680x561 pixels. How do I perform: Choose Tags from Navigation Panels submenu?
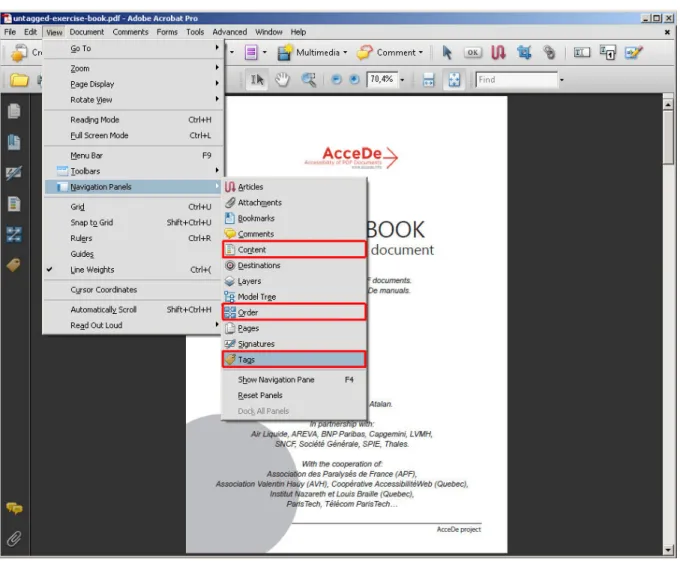point(294,359)
